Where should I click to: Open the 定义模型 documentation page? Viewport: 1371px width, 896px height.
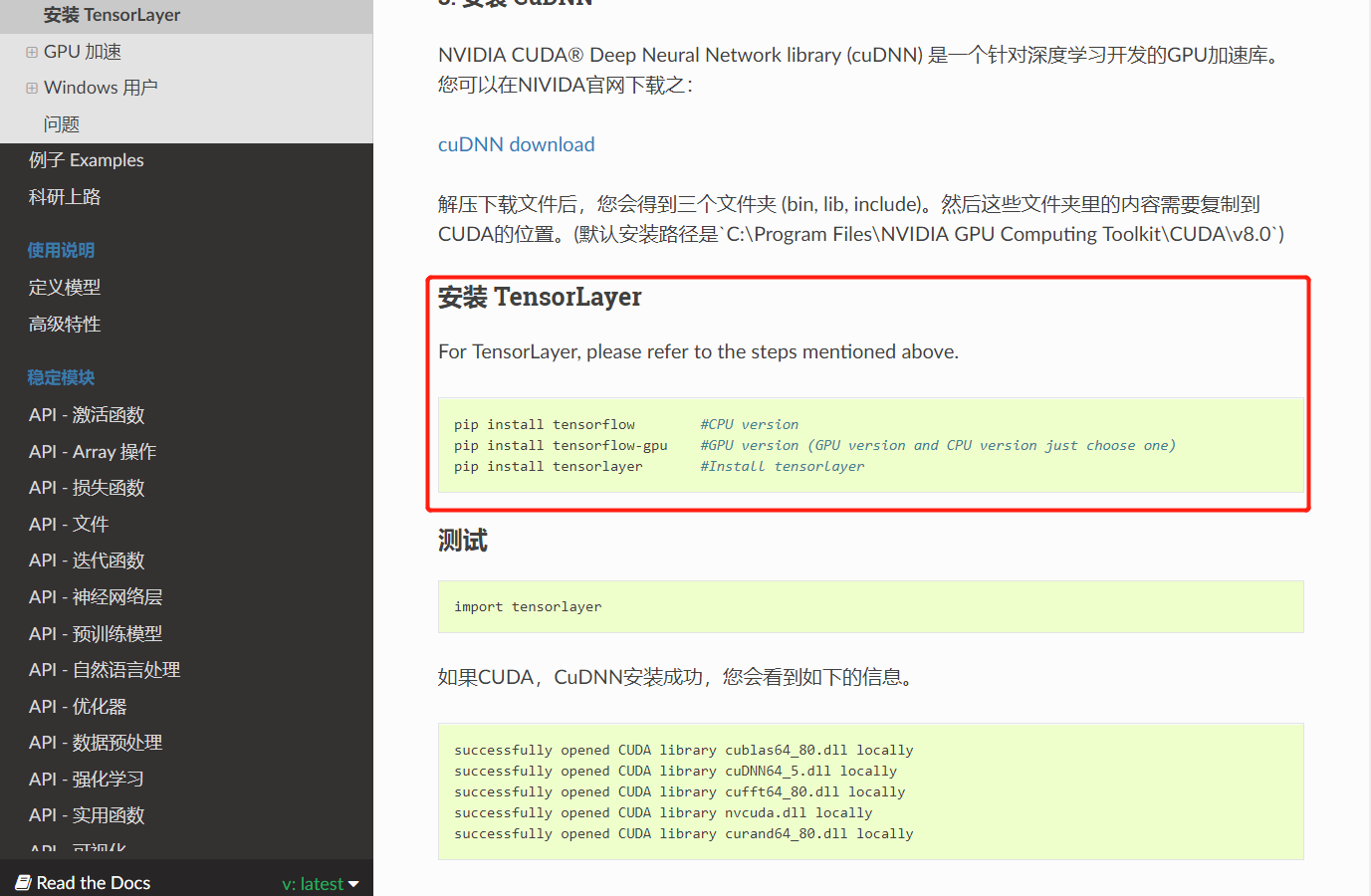coord(65,287)
